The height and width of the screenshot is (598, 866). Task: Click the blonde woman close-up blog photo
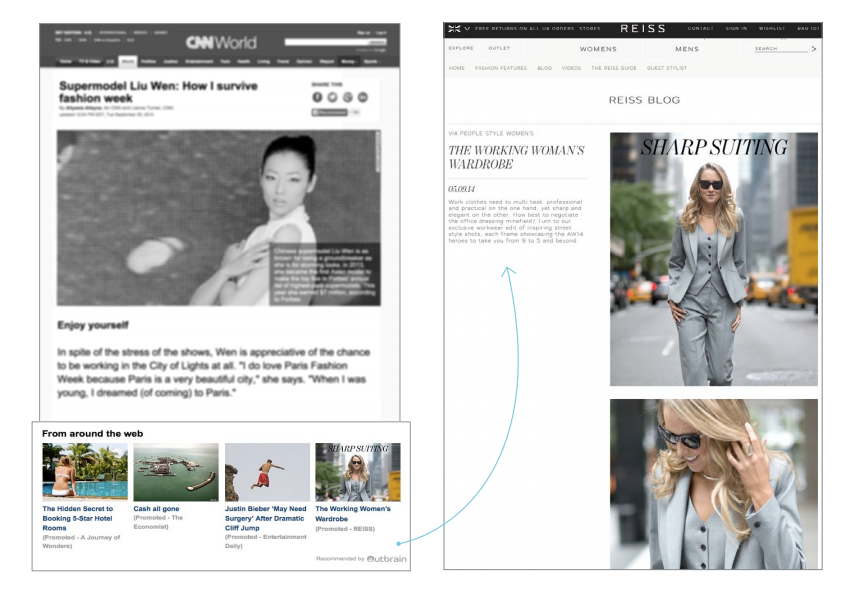(714, 484)
